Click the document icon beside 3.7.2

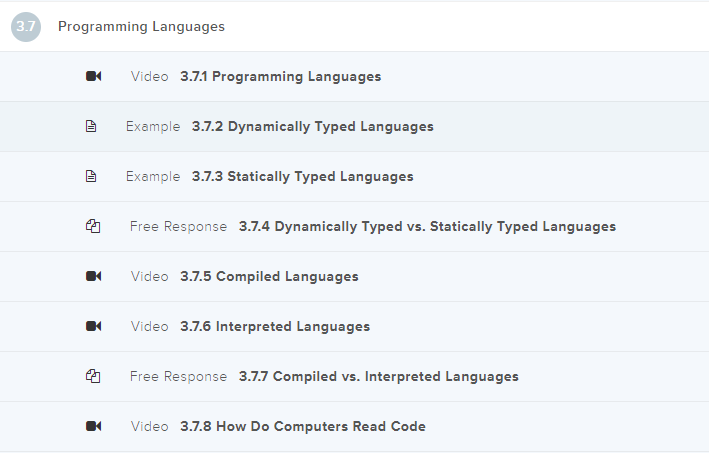91,127
